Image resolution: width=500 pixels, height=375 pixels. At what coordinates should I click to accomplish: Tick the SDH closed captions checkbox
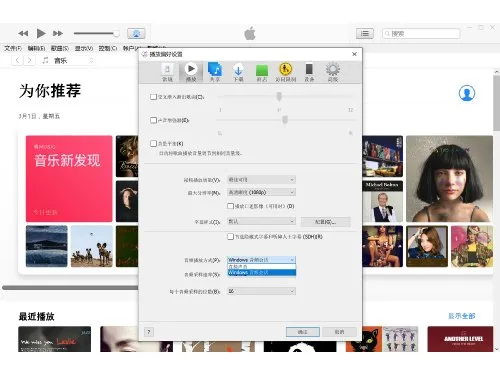point(230,236)
